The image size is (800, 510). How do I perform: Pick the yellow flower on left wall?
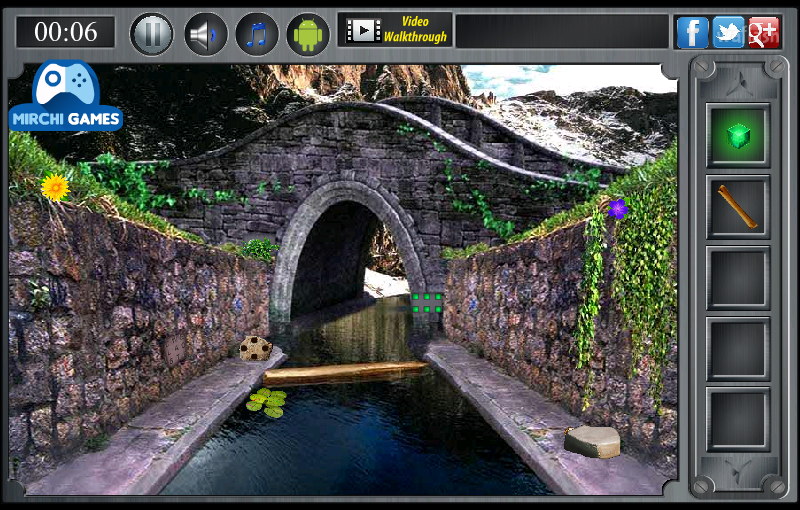tap(55, 187)
